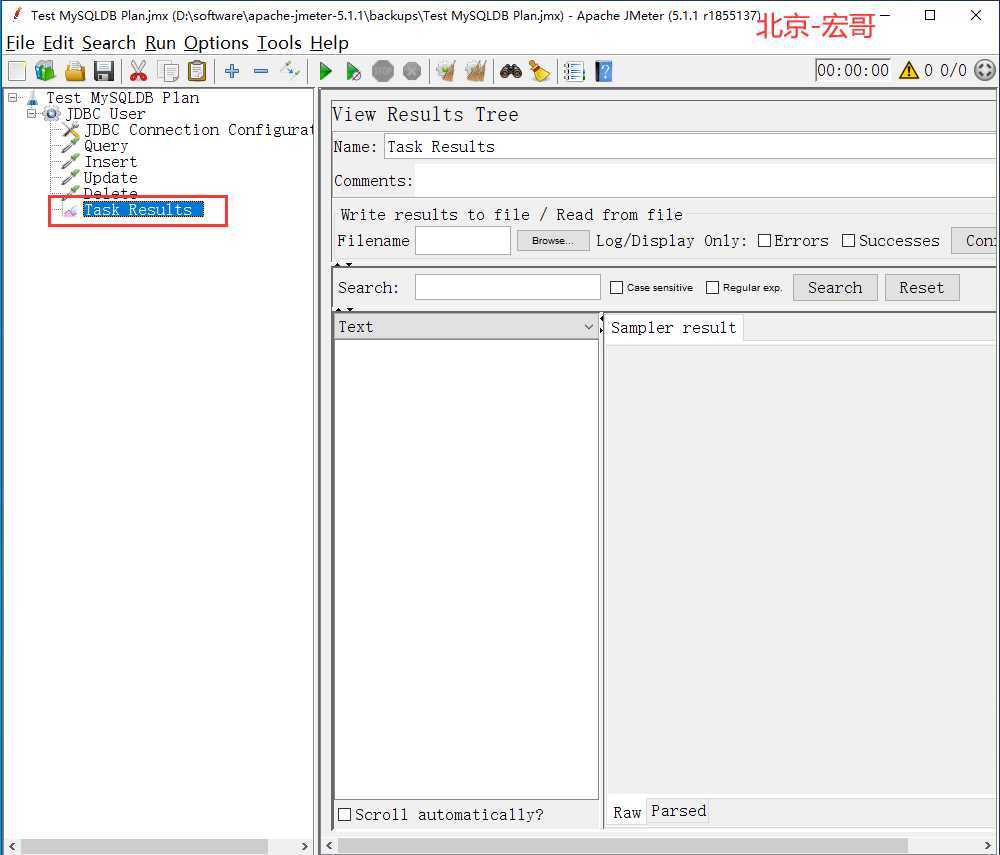Click the Copy toolbar icon
Viewport: 1000px width, 855px height.
[168, 71]
